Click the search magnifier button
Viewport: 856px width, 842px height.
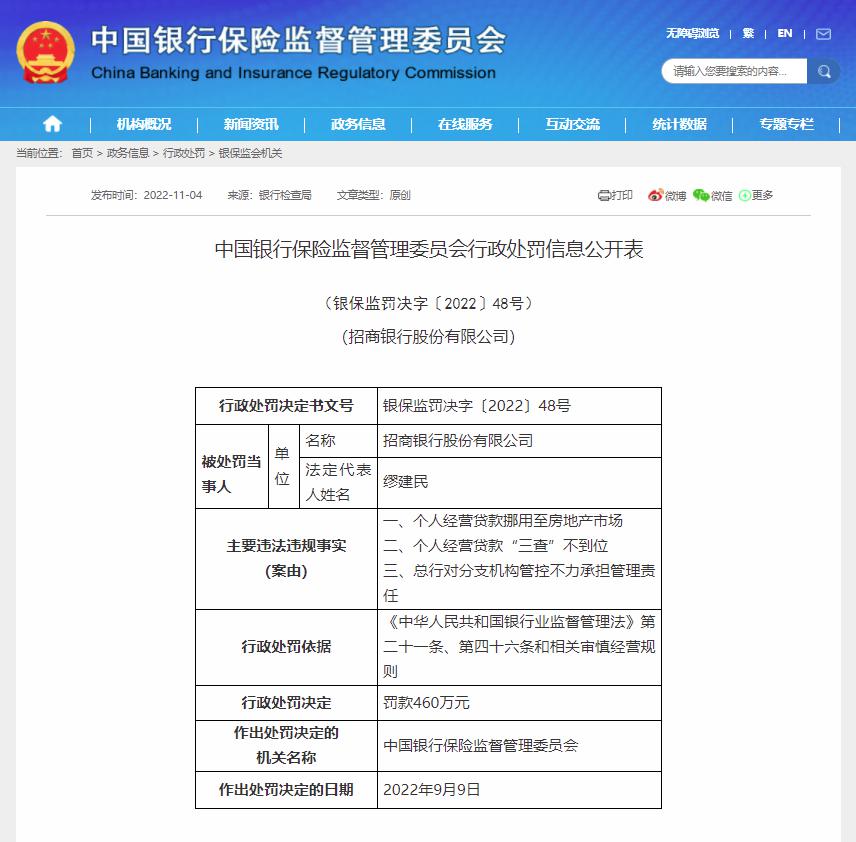pos(824,71)
